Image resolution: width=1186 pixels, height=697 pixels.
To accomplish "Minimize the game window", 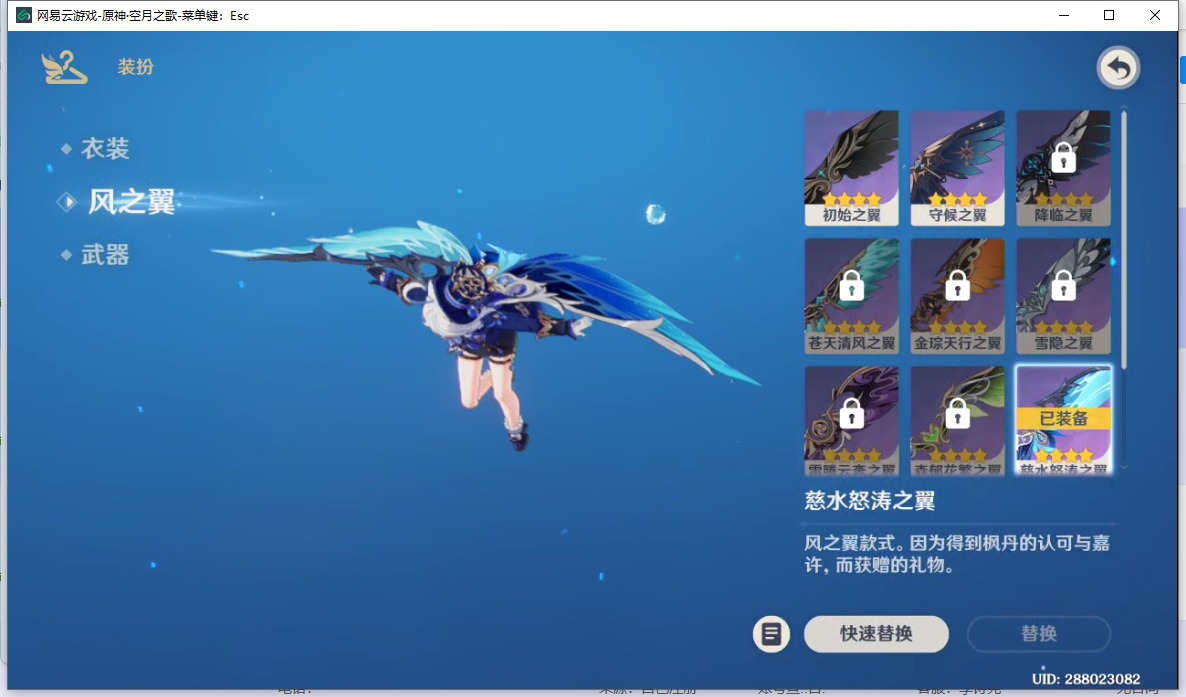I will [x=1063, y=15].
